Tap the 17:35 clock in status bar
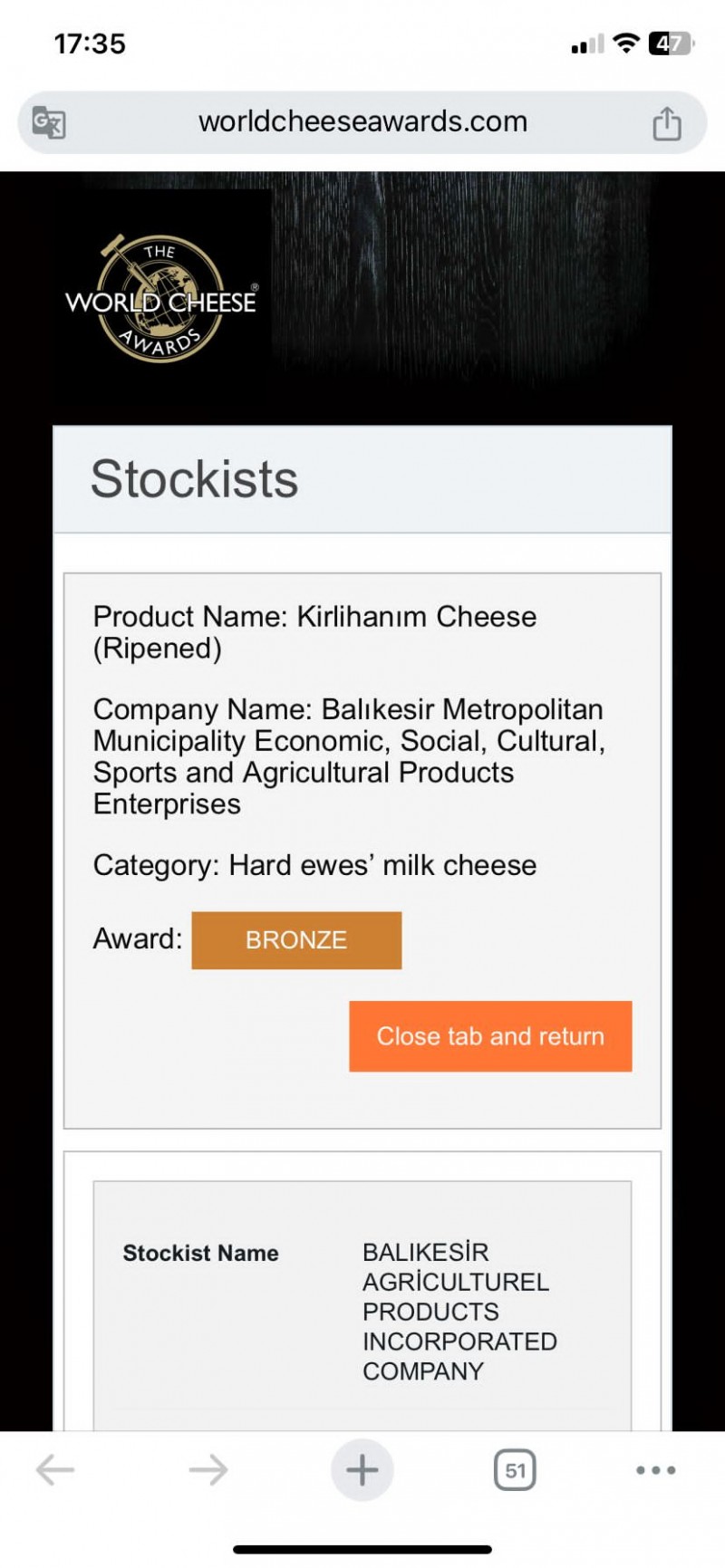725x1568 pixels. [x=90, y=43]
